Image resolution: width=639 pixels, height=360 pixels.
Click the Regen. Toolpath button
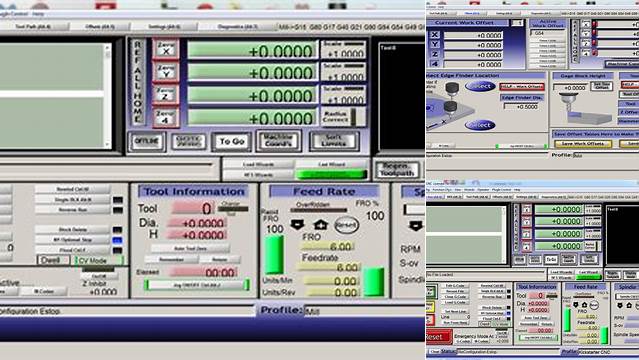397,170
